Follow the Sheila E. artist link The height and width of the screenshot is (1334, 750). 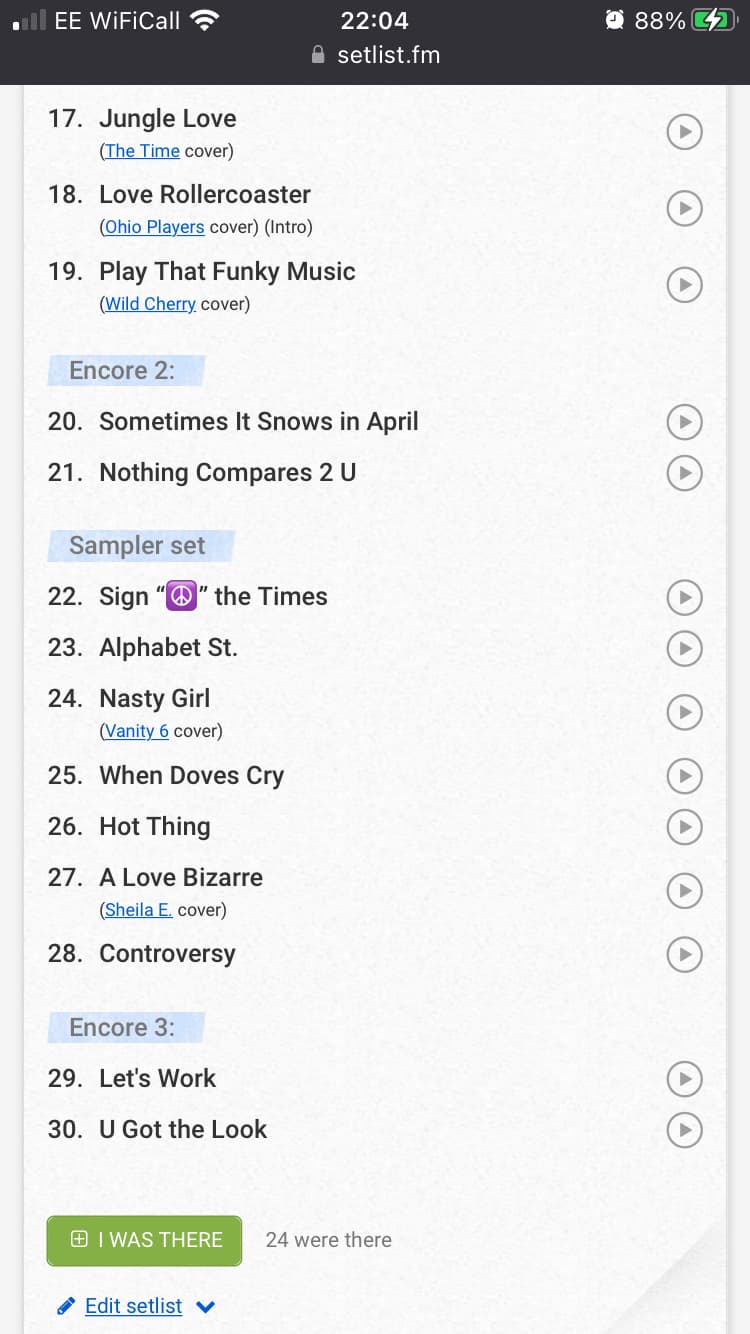[138, 910]
